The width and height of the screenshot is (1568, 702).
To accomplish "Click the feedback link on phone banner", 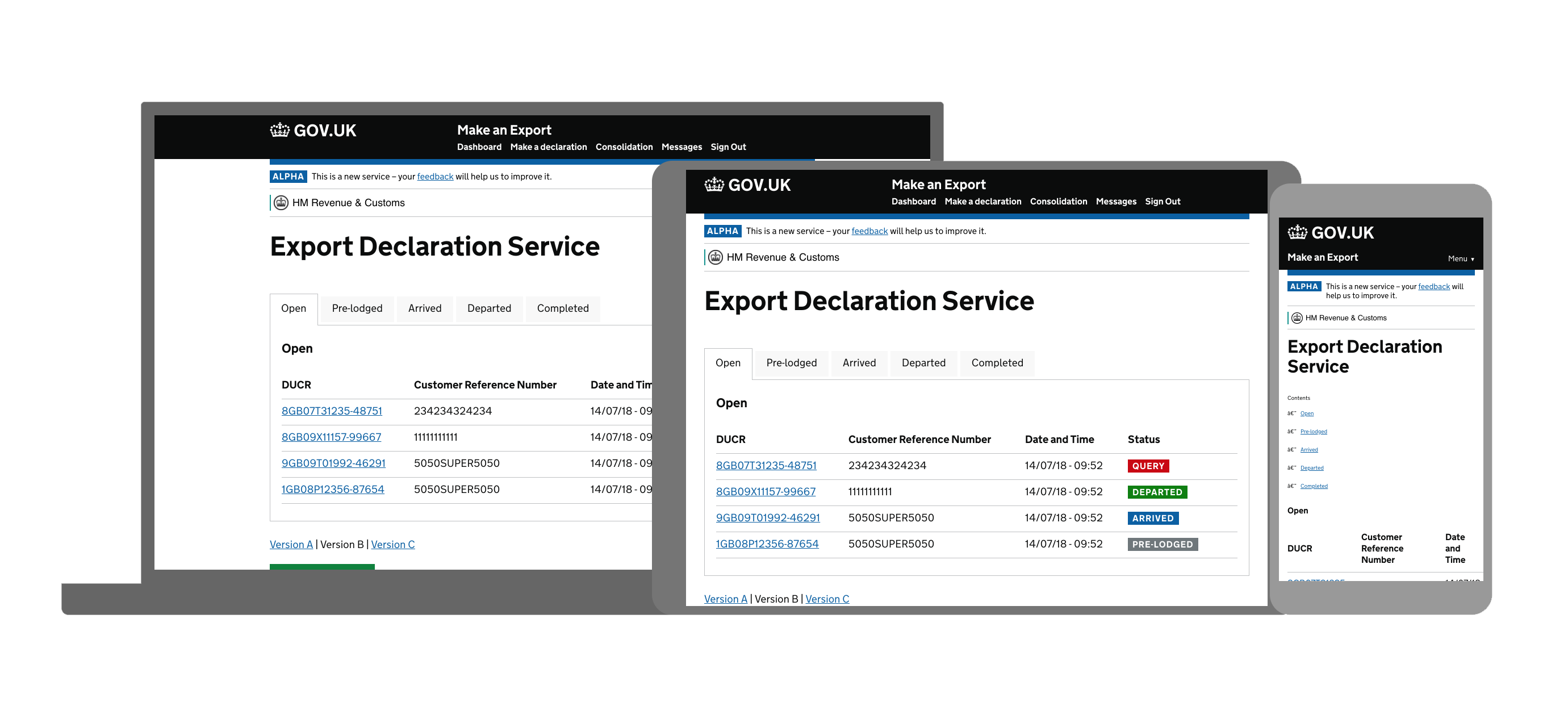I will pyautogui.click(x=1433, y=287).
